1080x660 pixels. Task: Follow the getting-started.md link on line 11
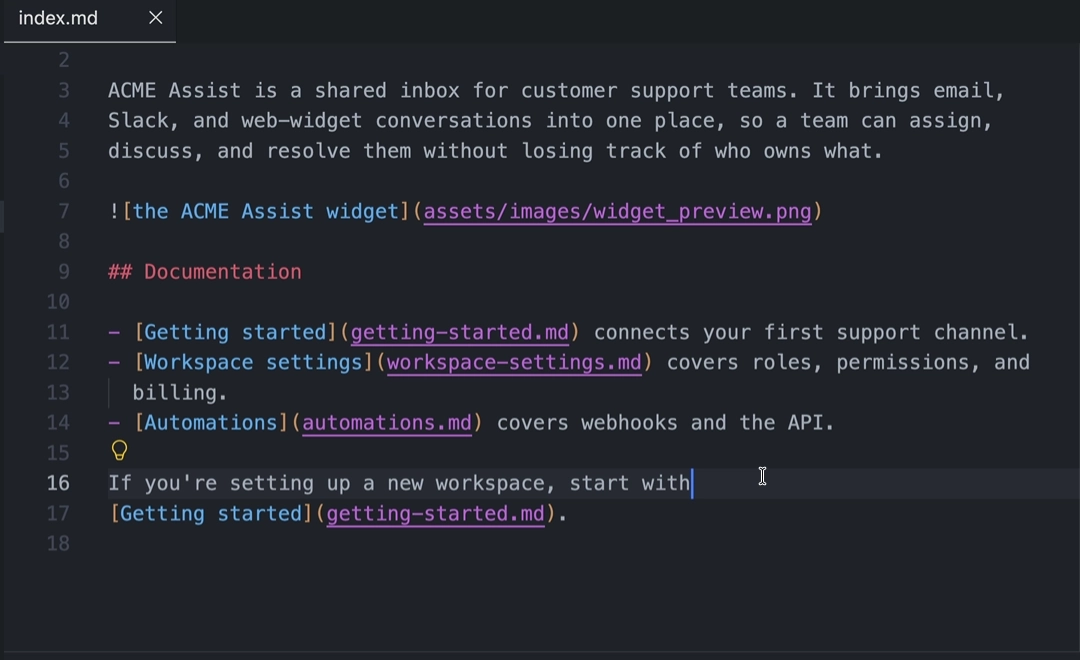tap(459, 332)
